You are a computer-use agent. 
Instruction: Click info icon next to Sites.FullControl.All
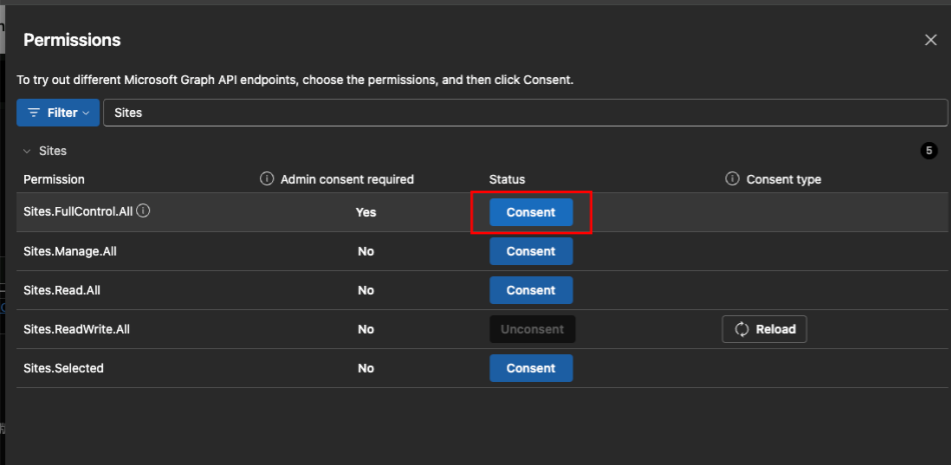coord(143,211)
